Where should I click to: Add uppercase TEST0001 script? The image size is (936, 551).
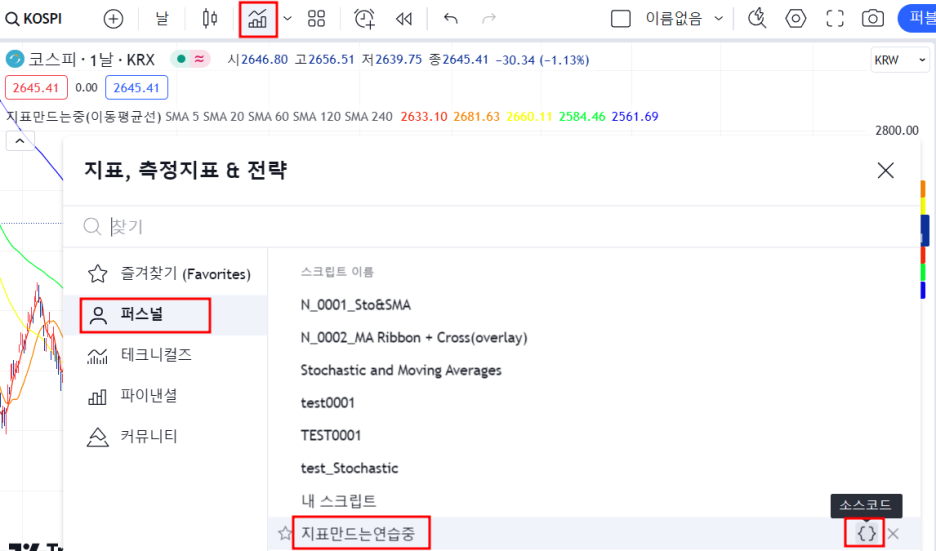click(331, 436)
